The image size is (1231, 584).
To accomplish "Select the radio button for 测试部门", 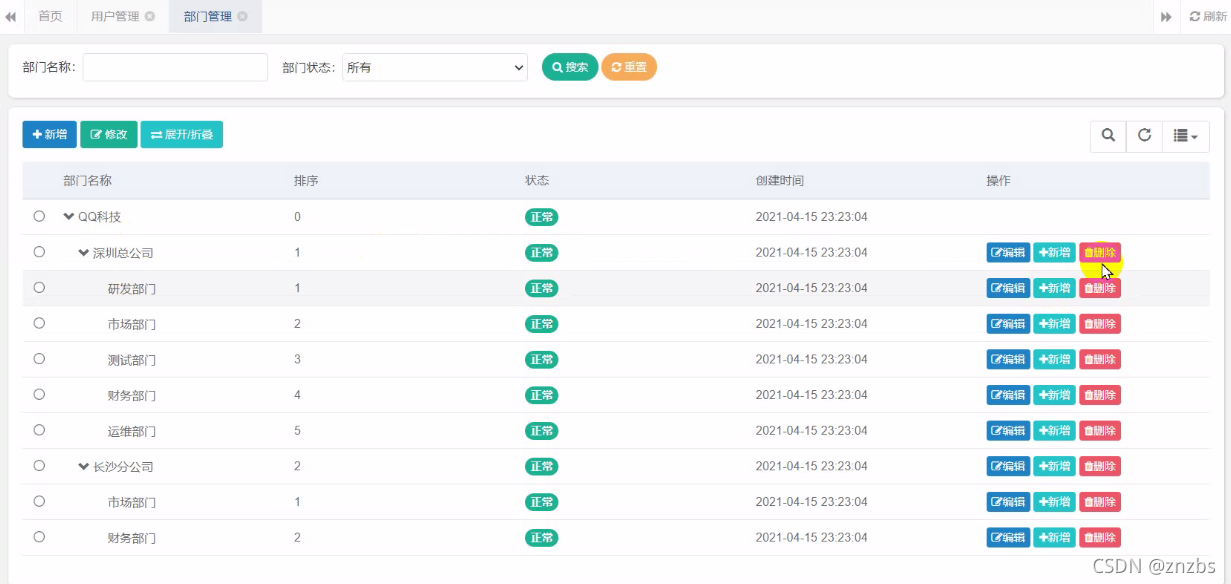I will coord(39,359).
